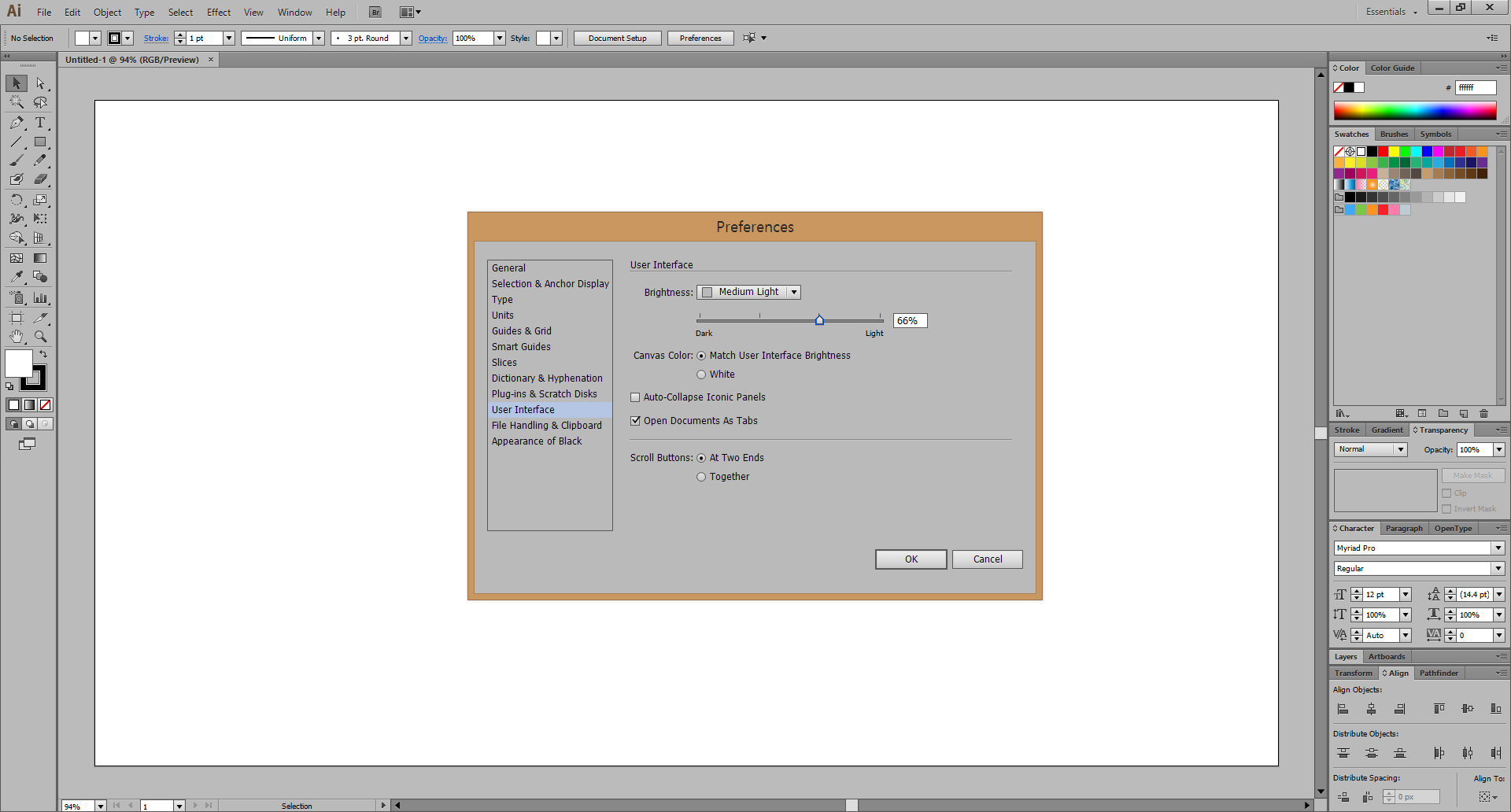Viewport: 1511px width, 812px height.
Task: Select the Artboard tool
Action: 17,318
